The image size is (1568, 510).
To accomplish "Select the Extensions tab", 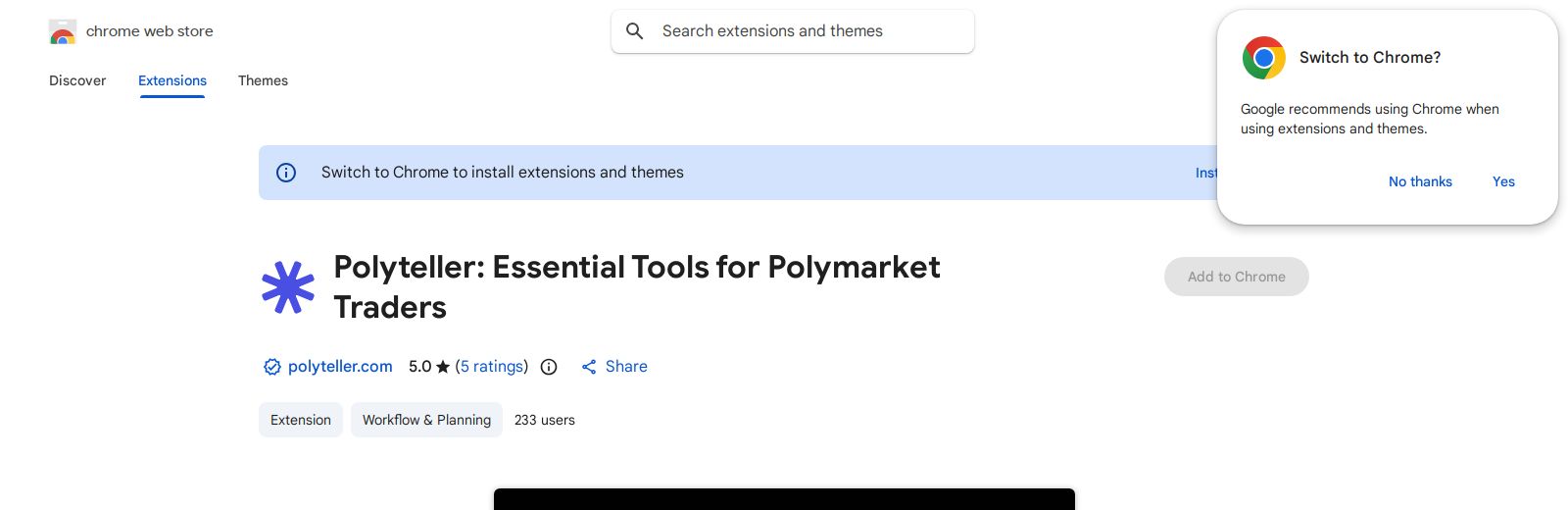I will coord(172,80).
